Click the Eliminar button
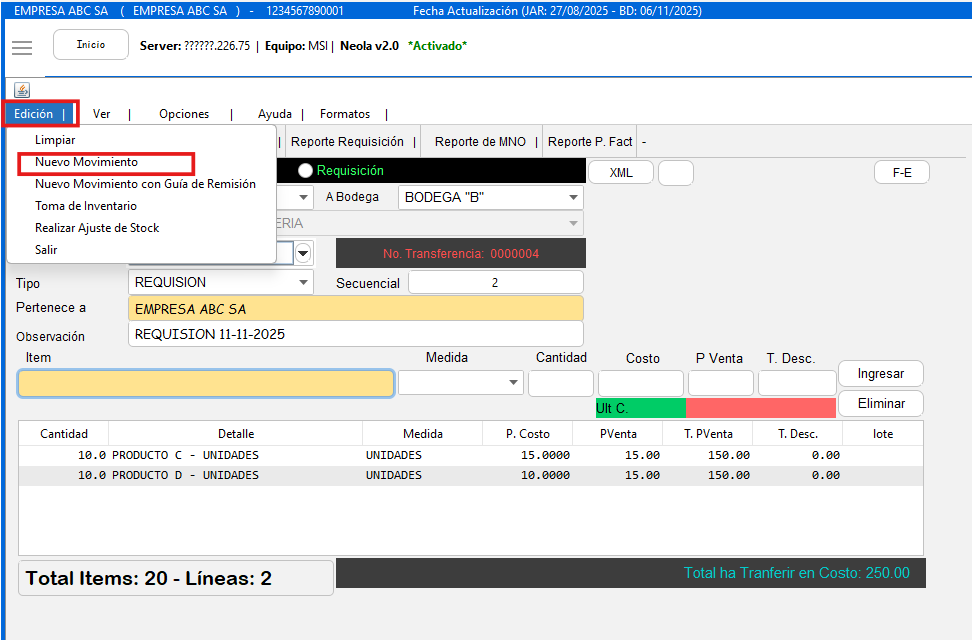This screenshot has height=640, width=972. 880,404
